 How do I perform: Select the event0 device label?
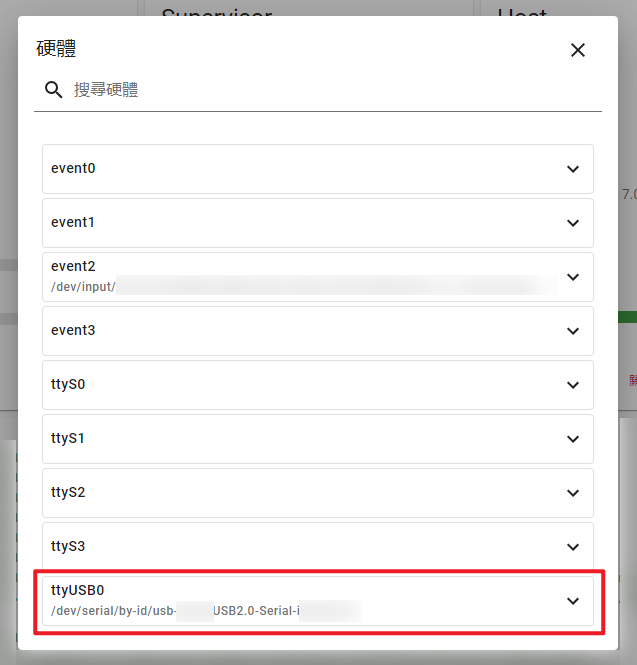(73, 168)
